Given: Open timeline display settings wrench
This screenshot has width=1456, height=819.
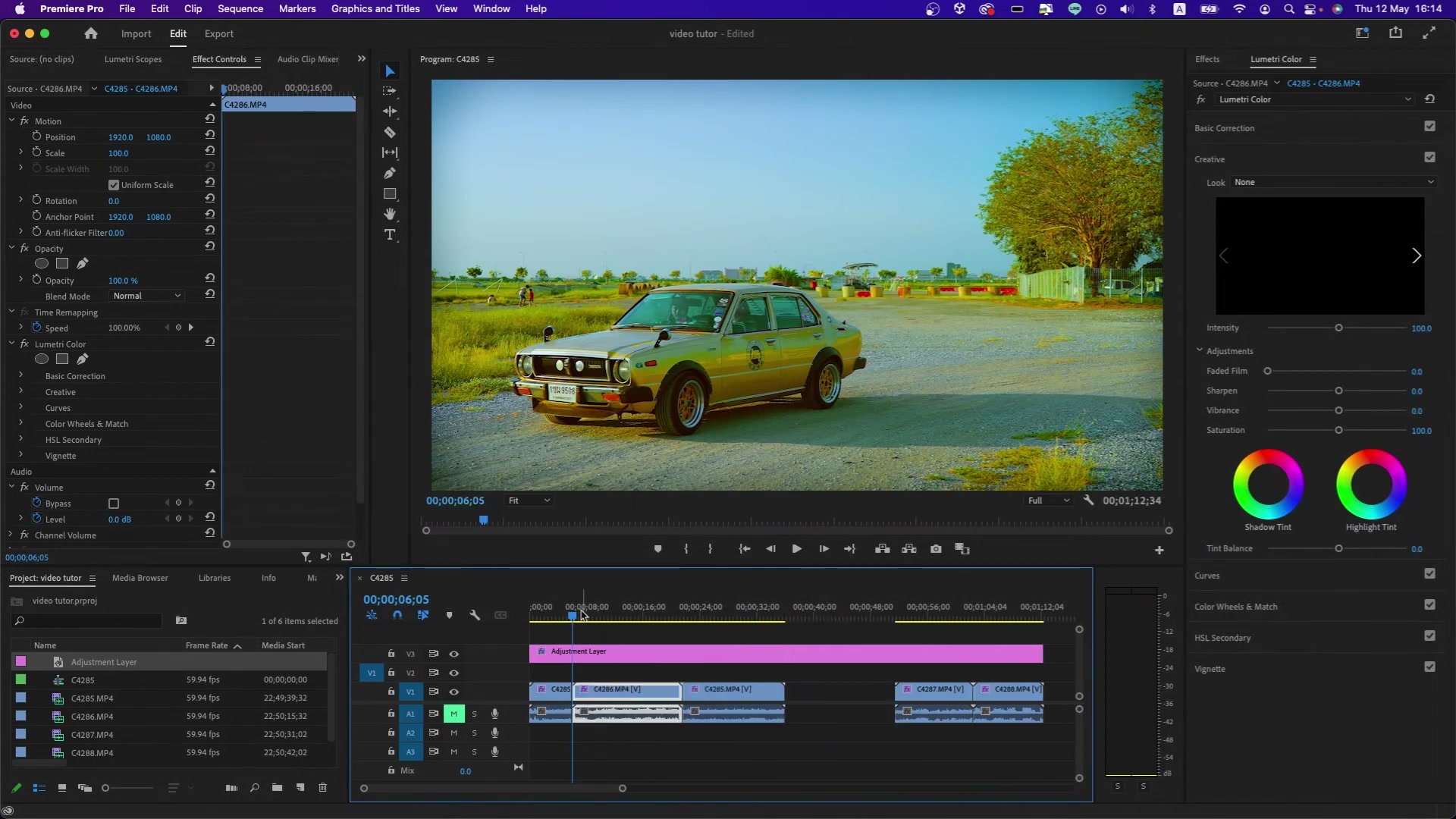Looking at the screenshot, I should pyautogui.click(x=475, y=615).
